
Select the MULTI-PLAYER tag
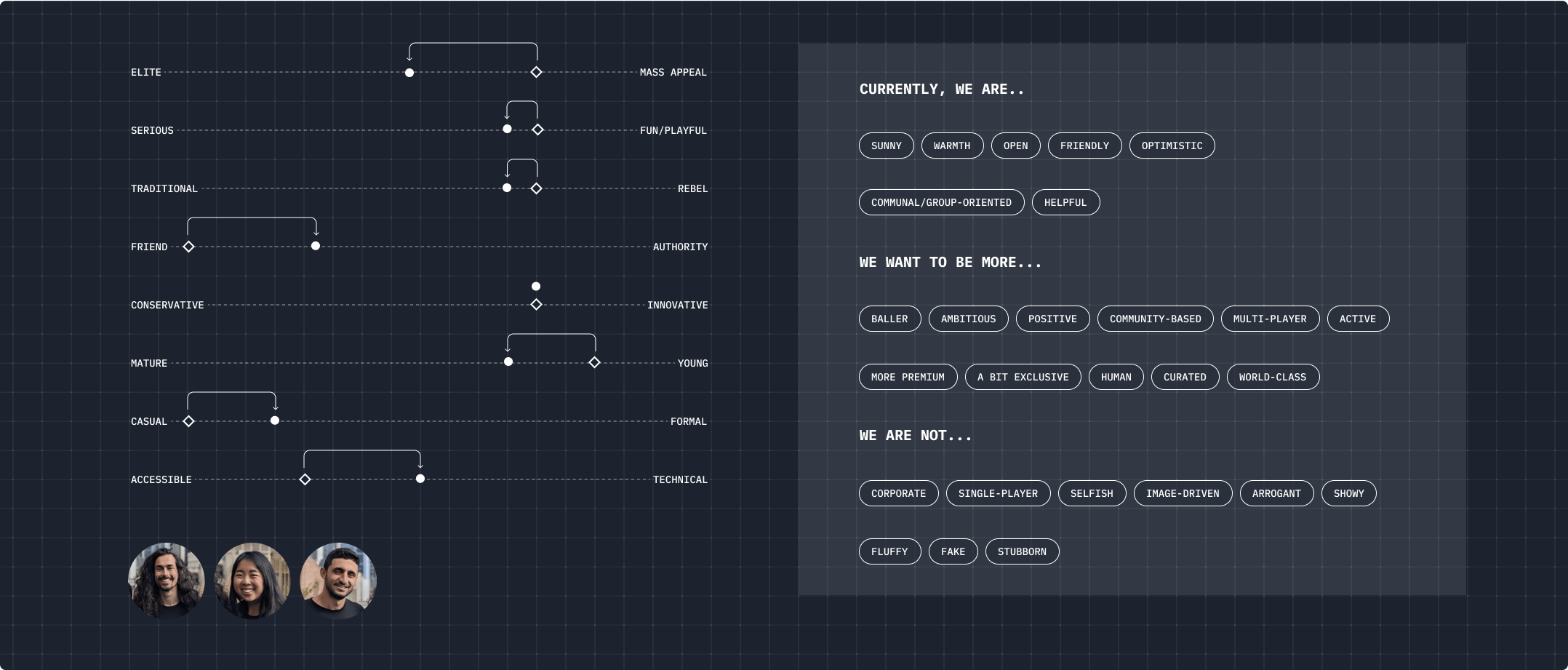click(1270, 319)
